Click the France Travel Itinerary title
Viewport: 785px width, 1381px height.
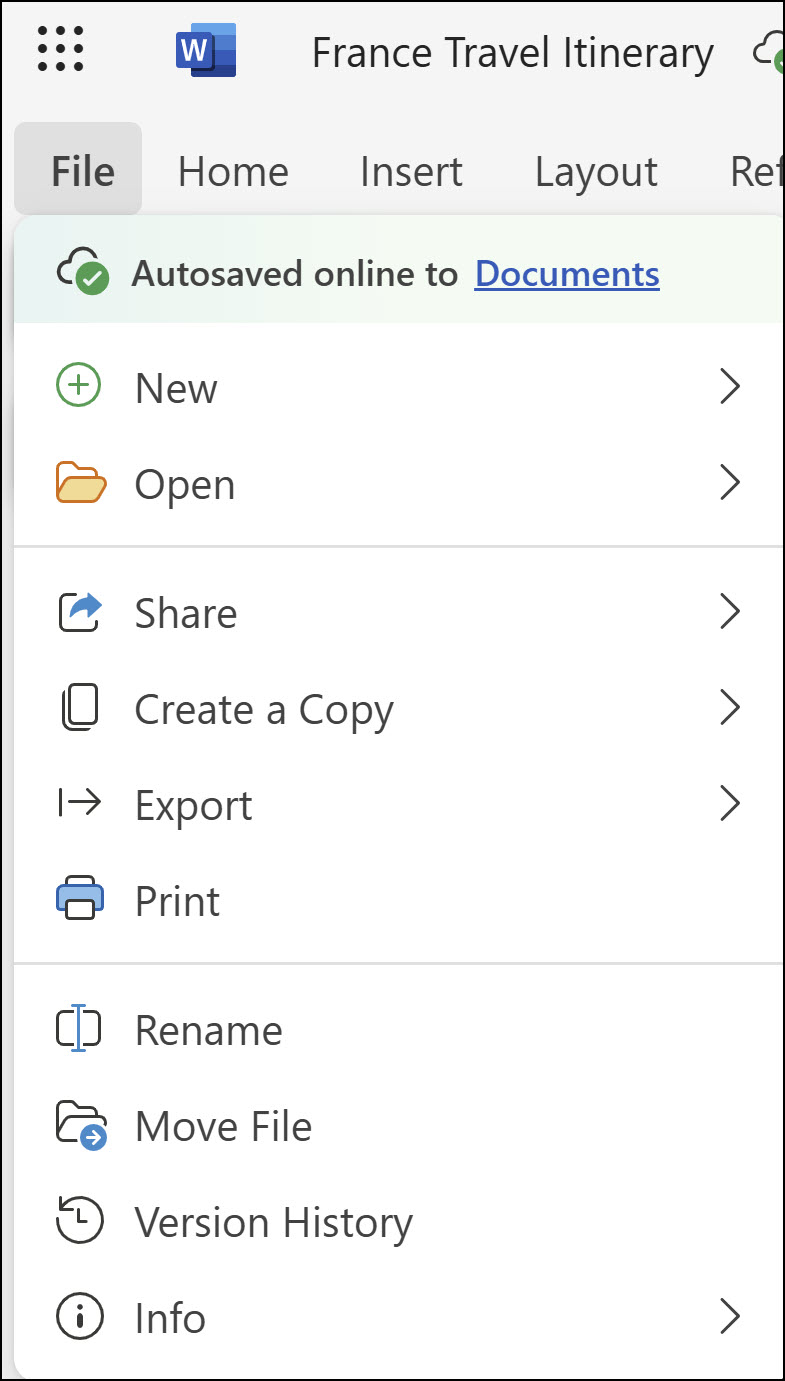(512, 51)
